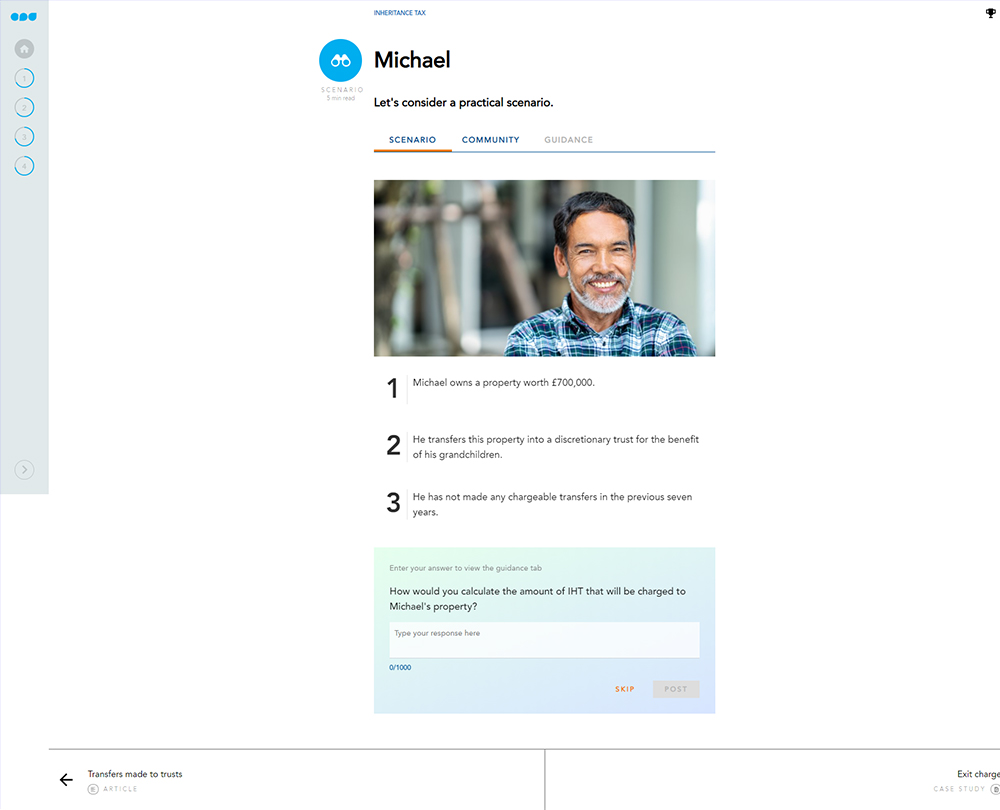Open module 1 in the sidebar
The image size is (1000, 810).
(24, 78)
